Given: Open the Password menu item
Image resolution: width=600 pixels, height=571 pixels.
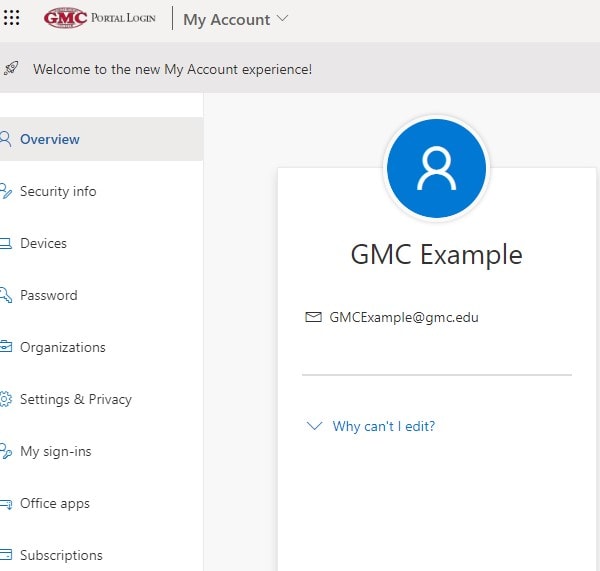Looking at the screenshot, I should [48, 295].
